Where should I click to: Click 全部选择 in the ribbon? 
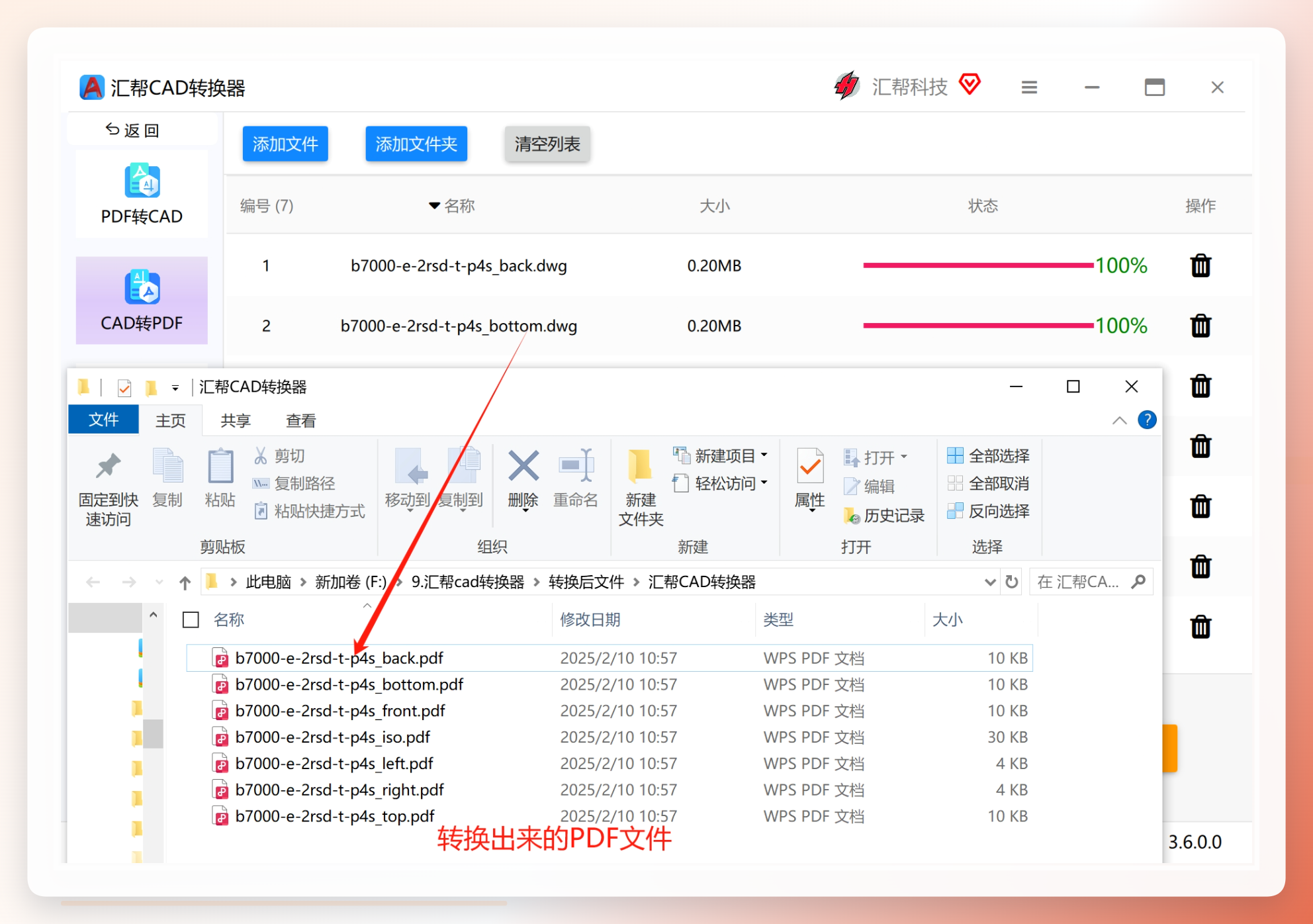click(x=989, y=455)
